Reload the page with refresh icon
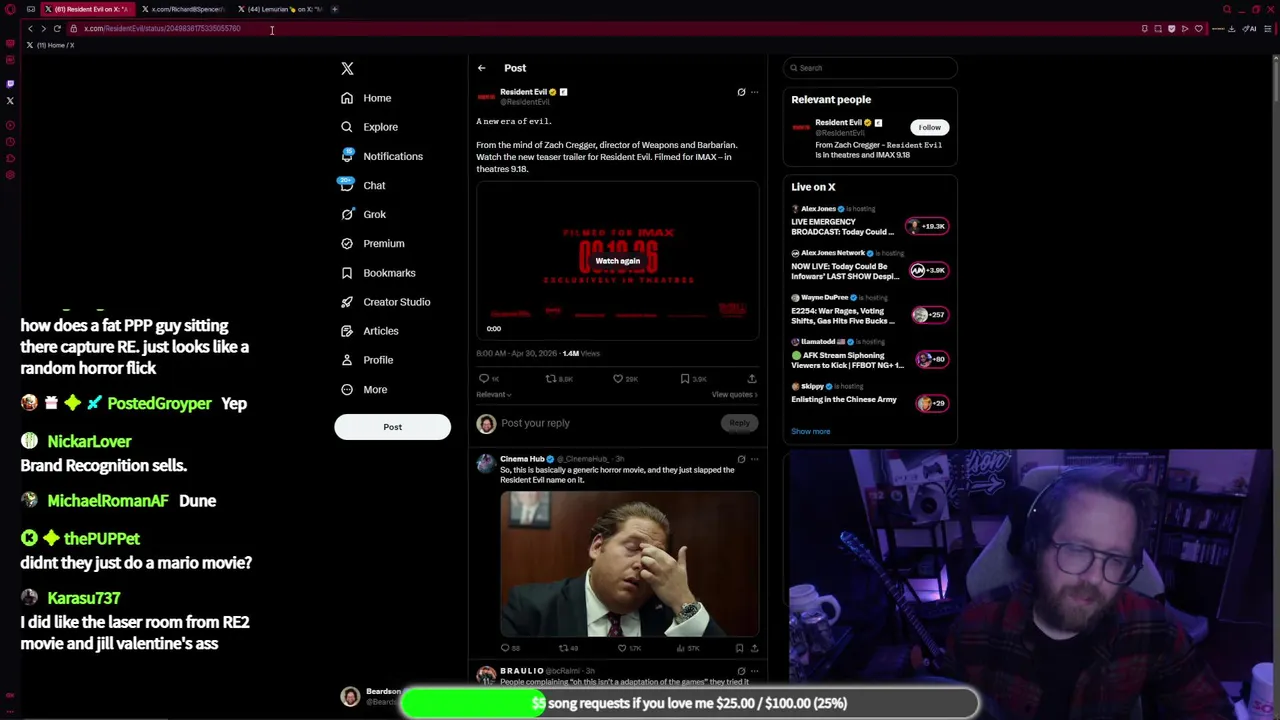1280x720 pixels. 57,29
